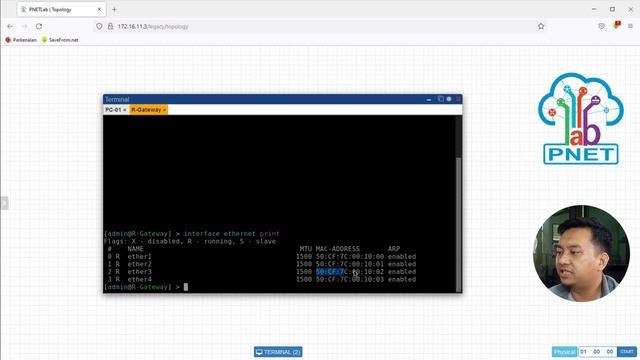Click MAC address 50:CF:7C:00:10:00
640x360 pixels.
click(350, 257)
